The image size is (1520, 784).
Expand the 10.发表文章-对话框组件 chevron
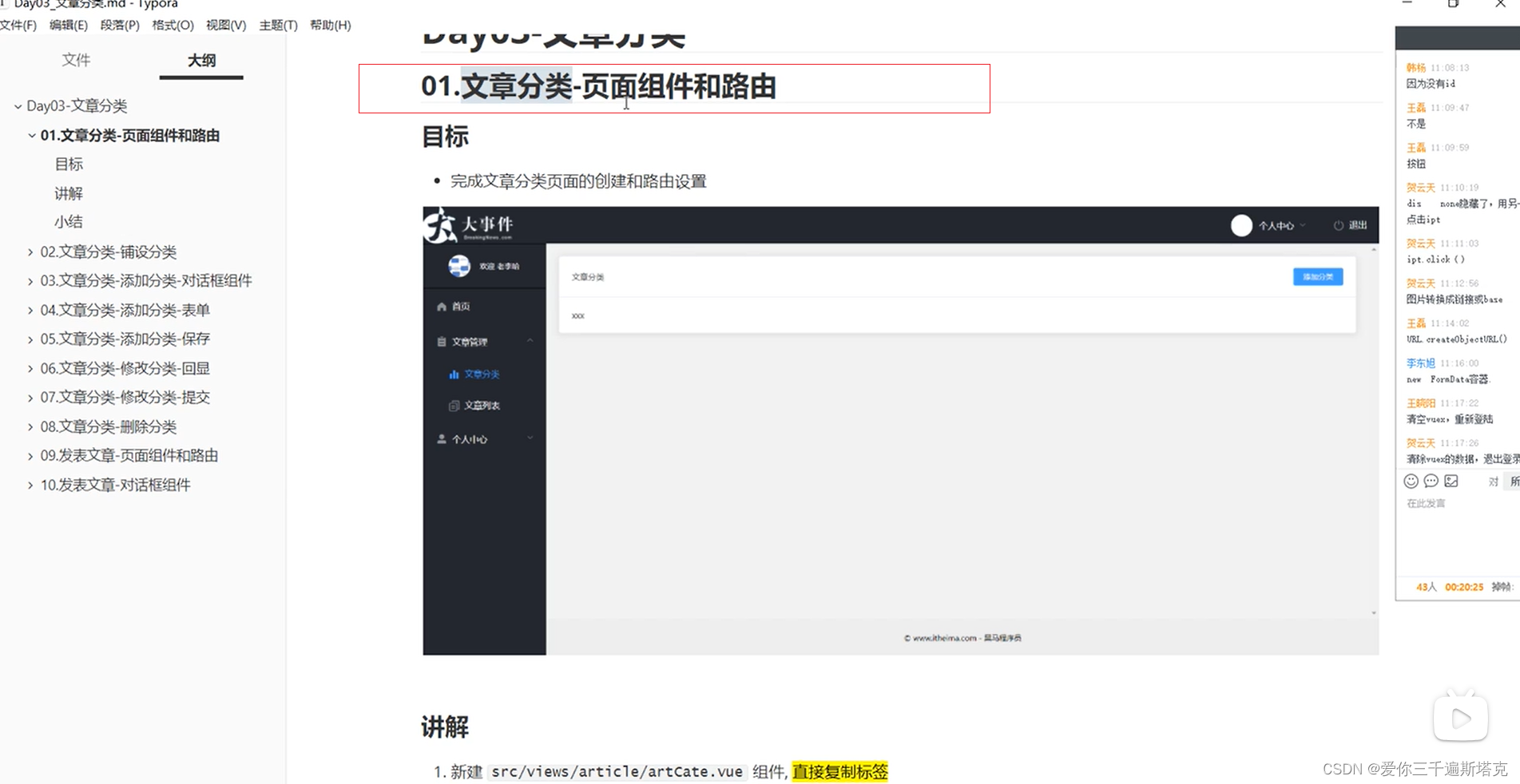coord(30,485)
